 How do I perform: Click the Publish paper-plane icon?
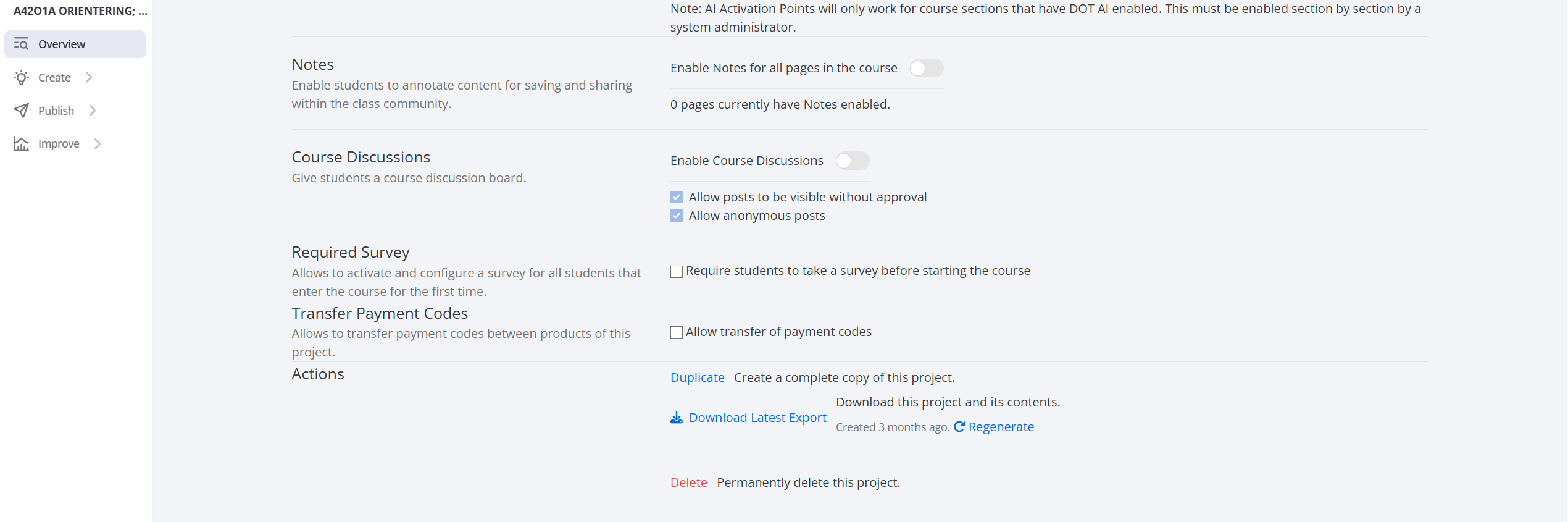[21, 111]
